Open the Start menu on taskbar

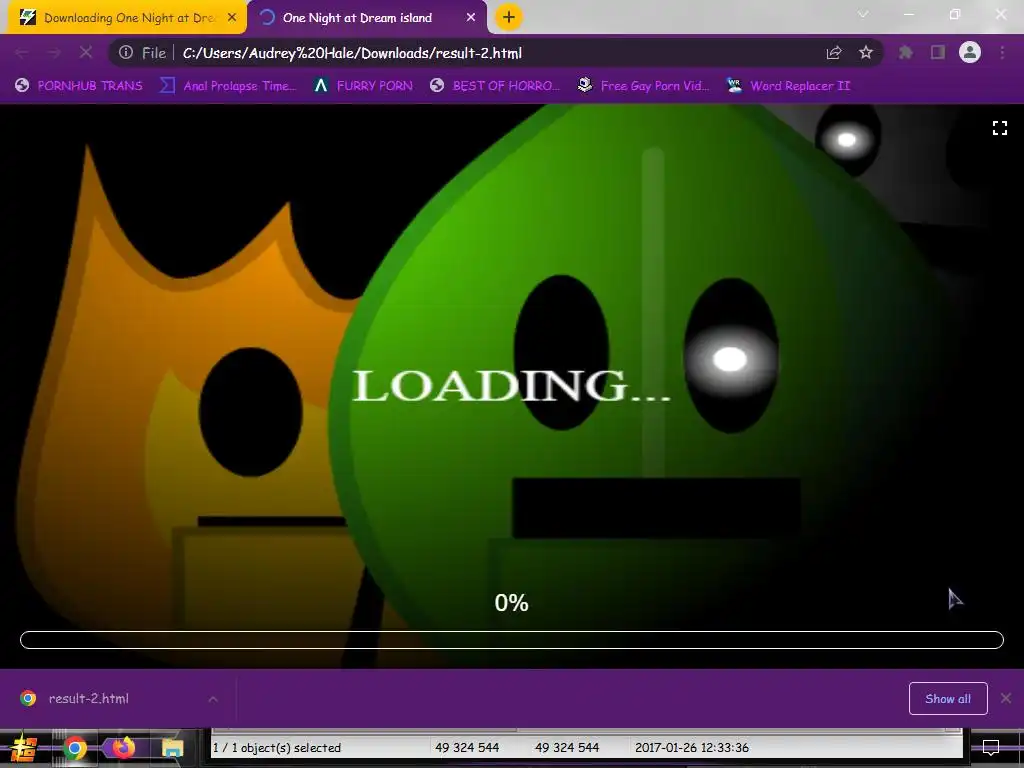coord(24,748)
